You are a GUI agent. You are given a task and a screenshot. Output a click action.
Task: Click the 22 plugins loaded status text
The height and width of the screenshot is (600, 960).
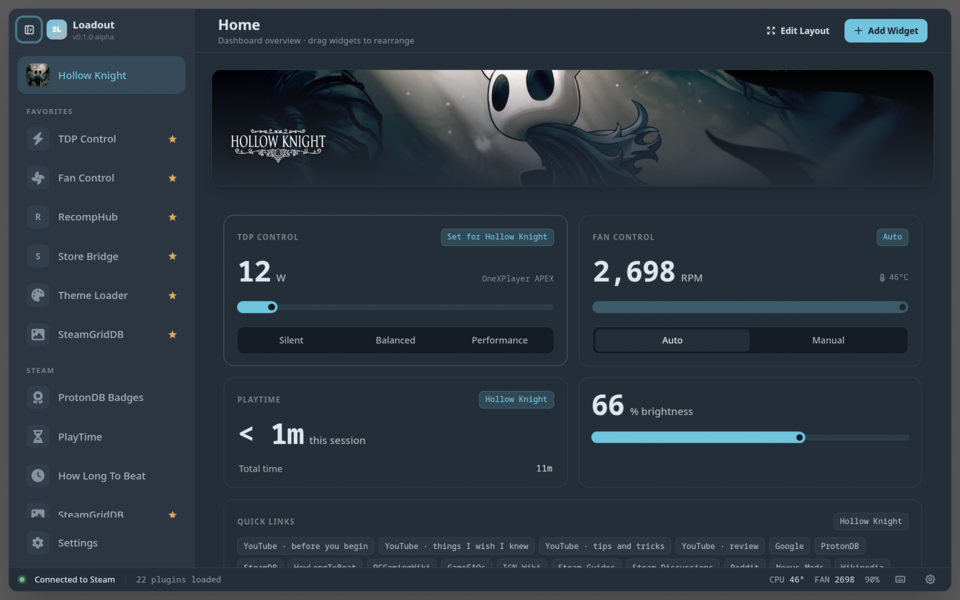[x=178, y=579]
